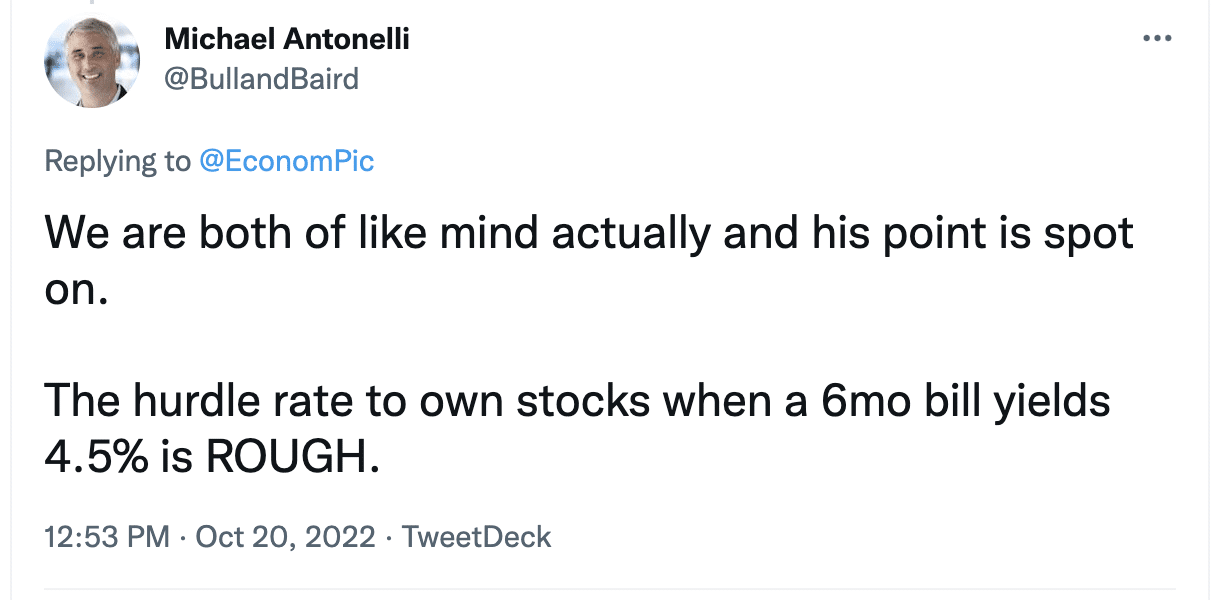Viewport: 1222px width, 600px height.
Task: Open the Michael Antonelli display name
Action: point(286,40)
